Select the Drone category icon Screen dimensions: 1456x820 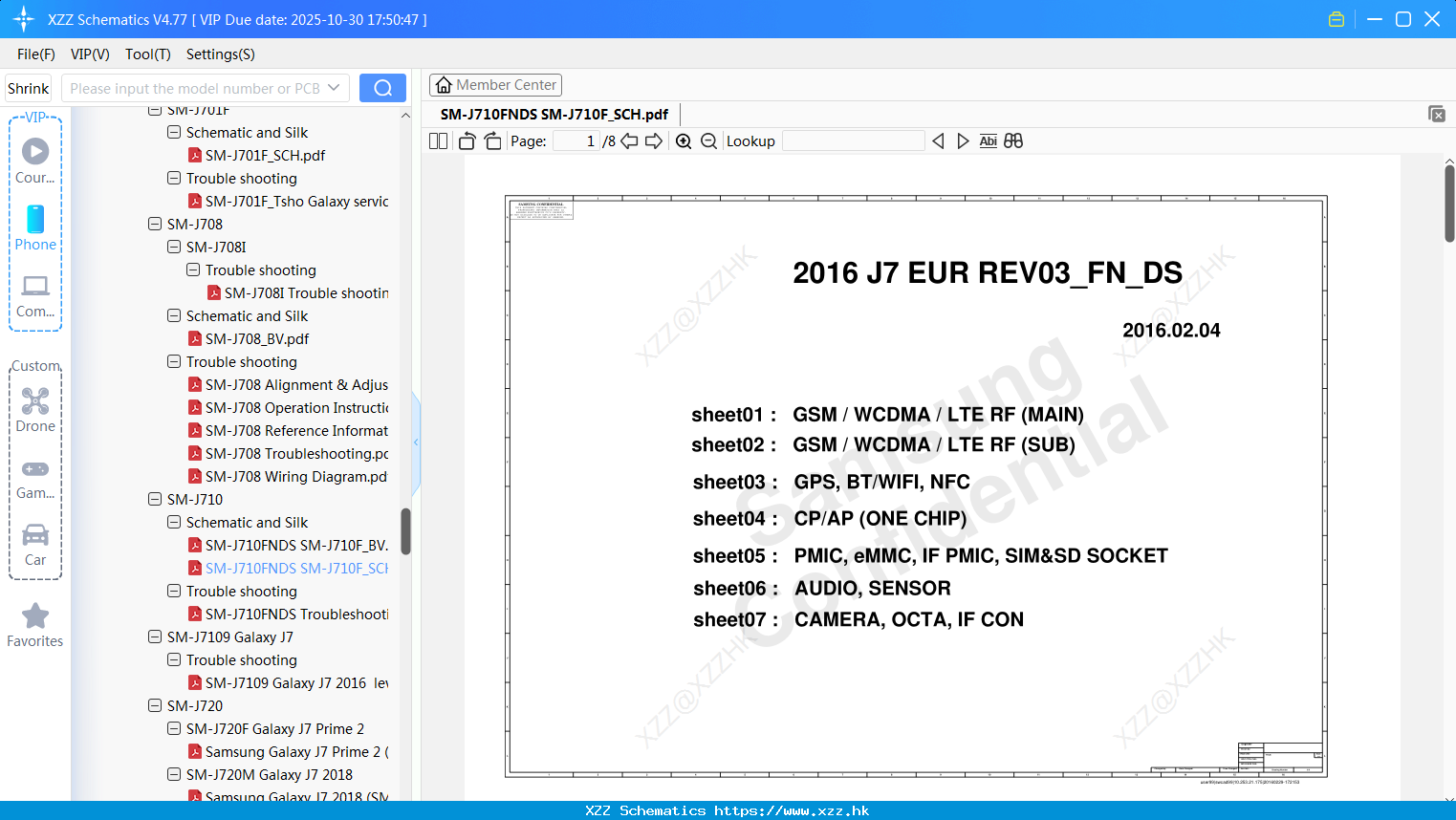click(x=35, y=410)
